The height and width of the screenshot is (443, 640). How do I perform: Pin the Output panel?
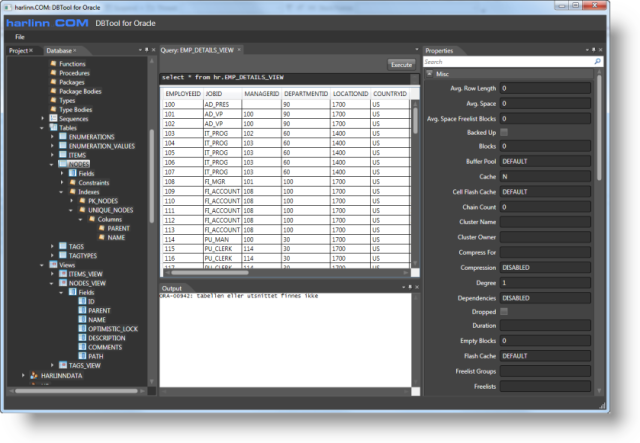[x=410, y=287]
